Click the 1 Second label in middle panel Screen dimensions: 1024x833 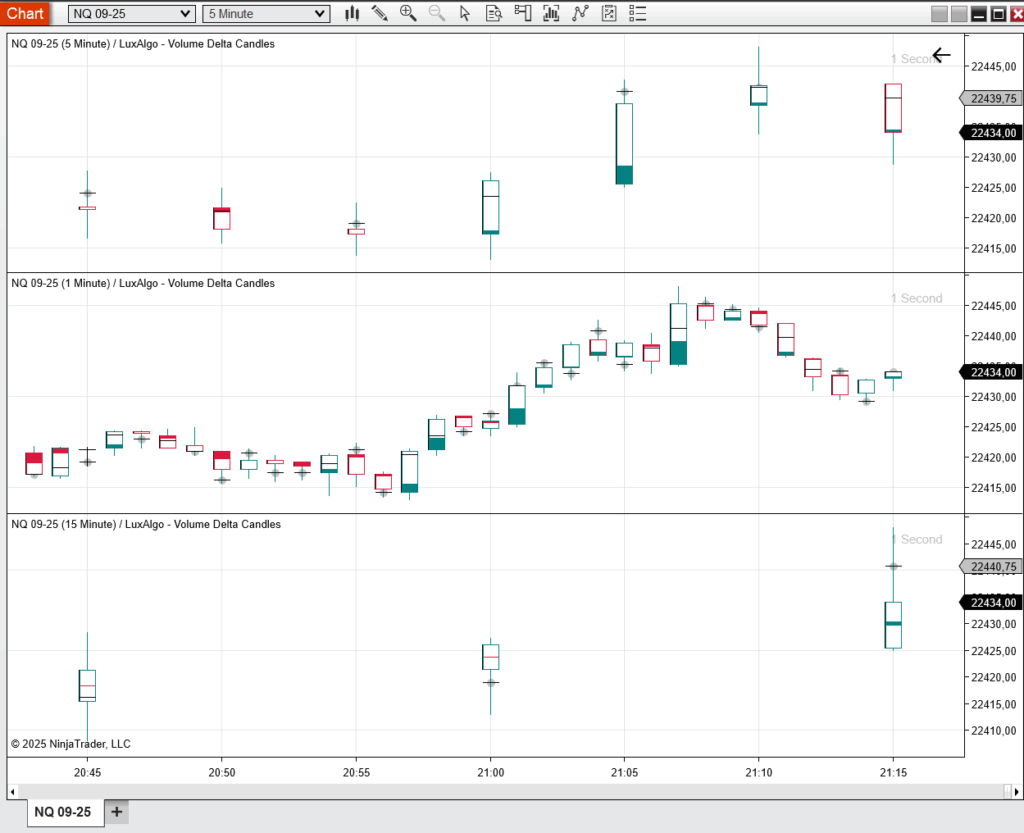[x=917, y=298]
